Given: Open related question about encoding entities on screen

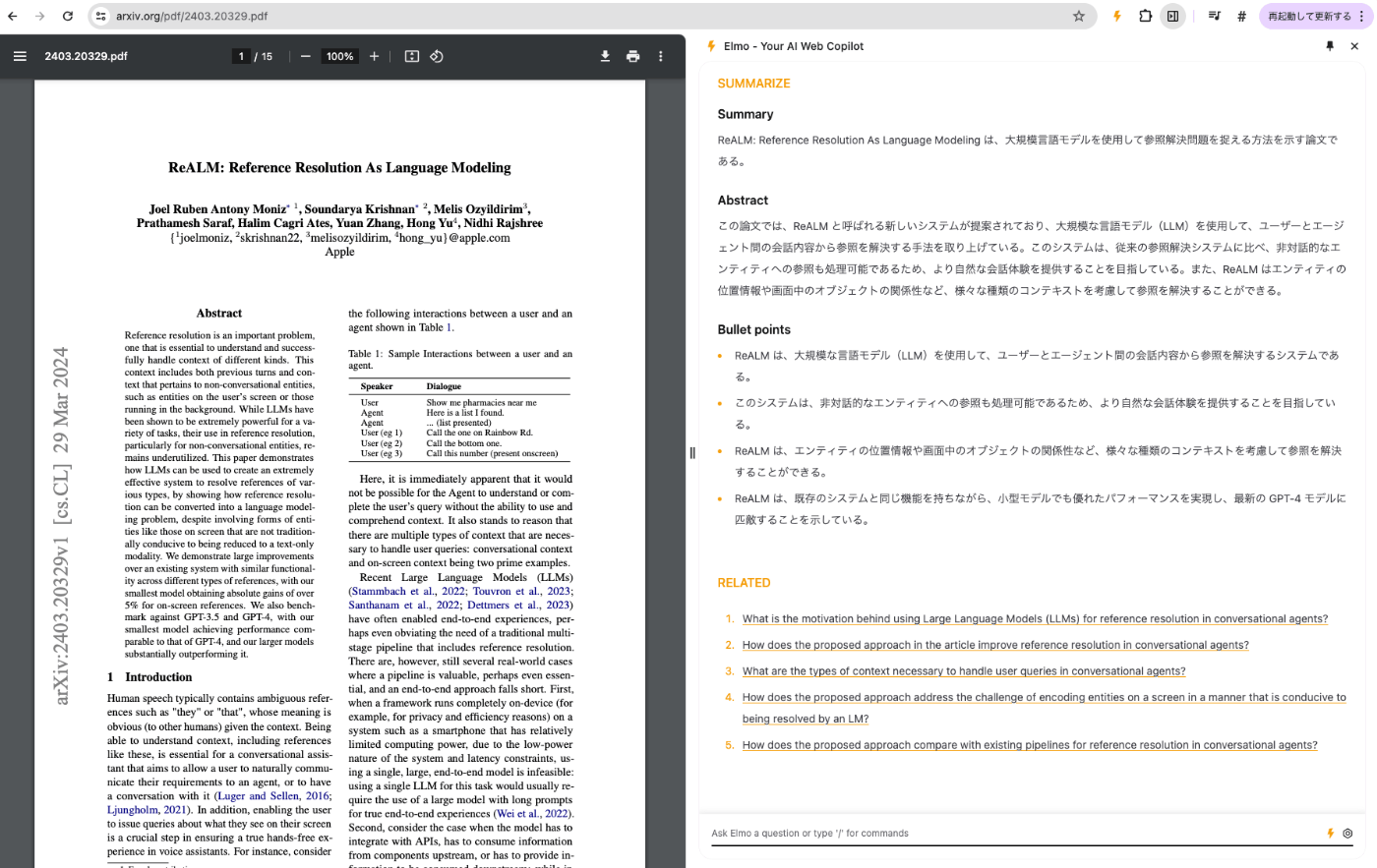Looking at the screenshot, I should click(1045, 708).
